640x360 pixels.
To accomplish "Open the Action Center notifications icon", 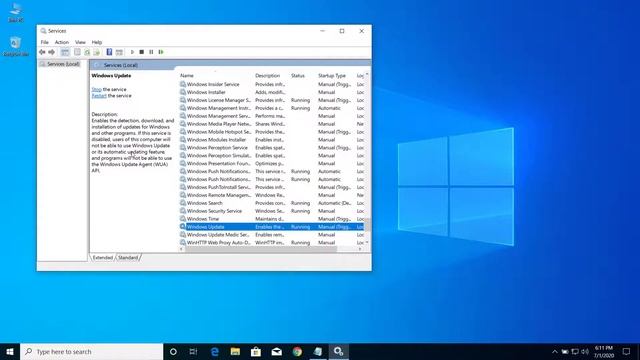I will pyautogui.click(x=626, y=351).
